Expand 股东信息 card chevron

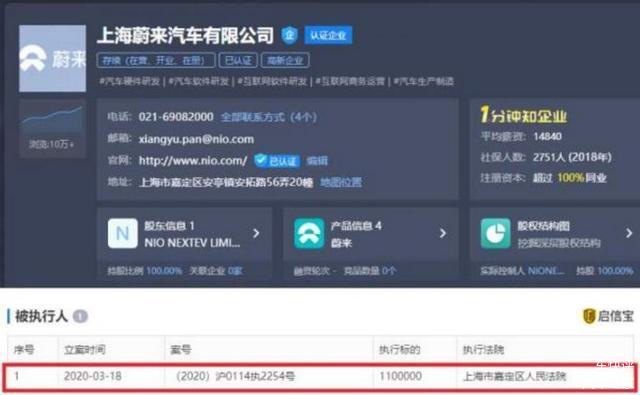(x=256, y=233)
